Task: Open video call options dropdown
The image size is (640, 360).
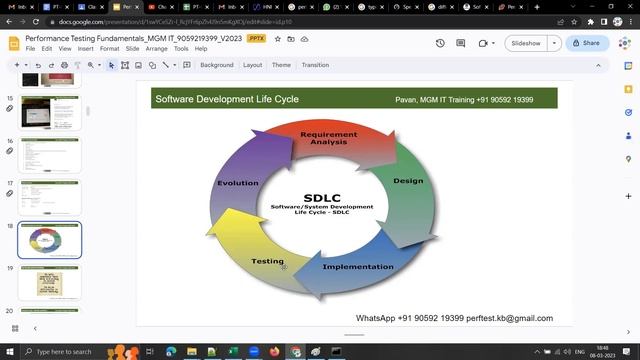Action: click(x=493, y=43)
